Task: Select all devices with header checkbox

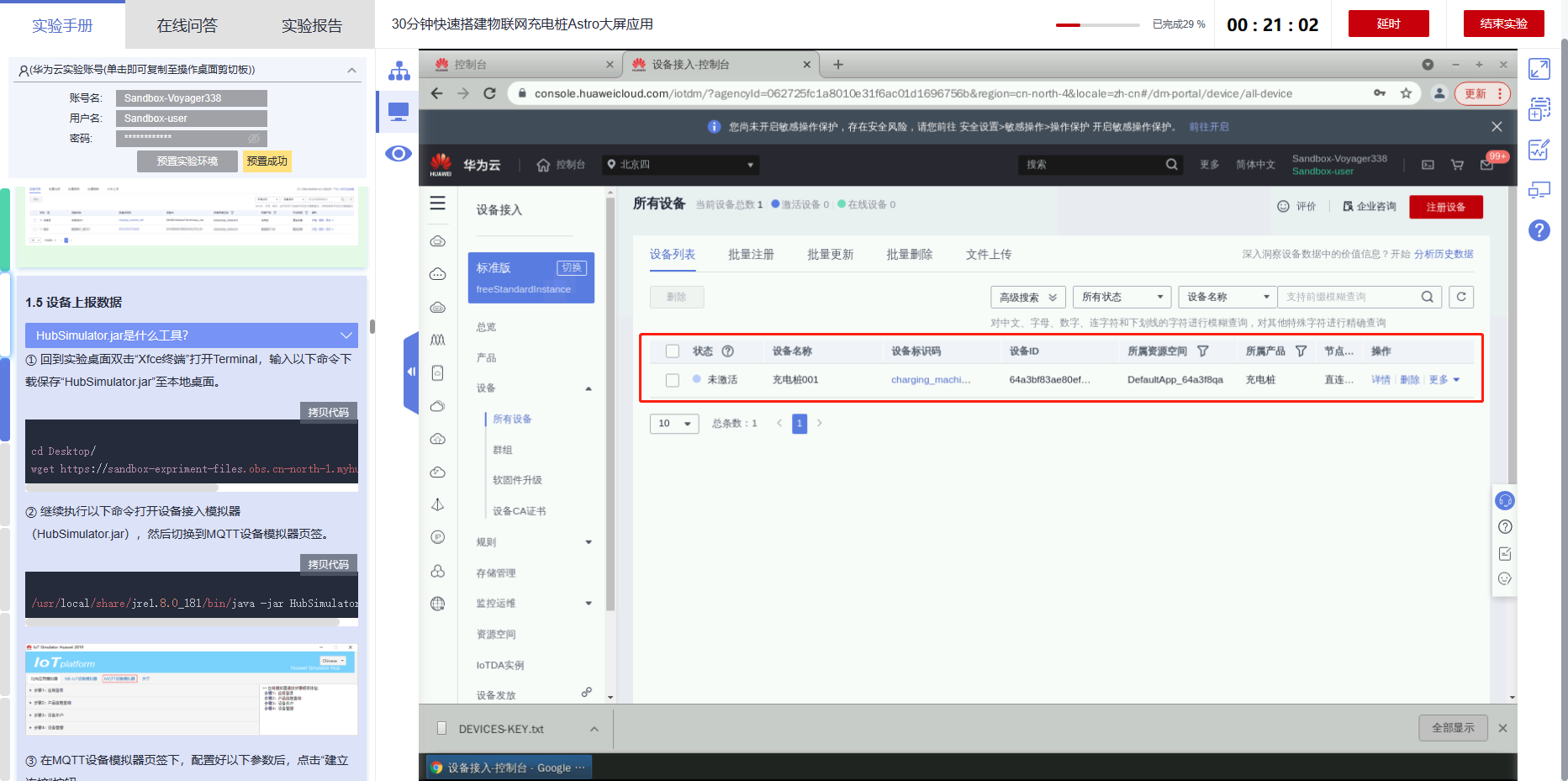Action: [673, 351]
